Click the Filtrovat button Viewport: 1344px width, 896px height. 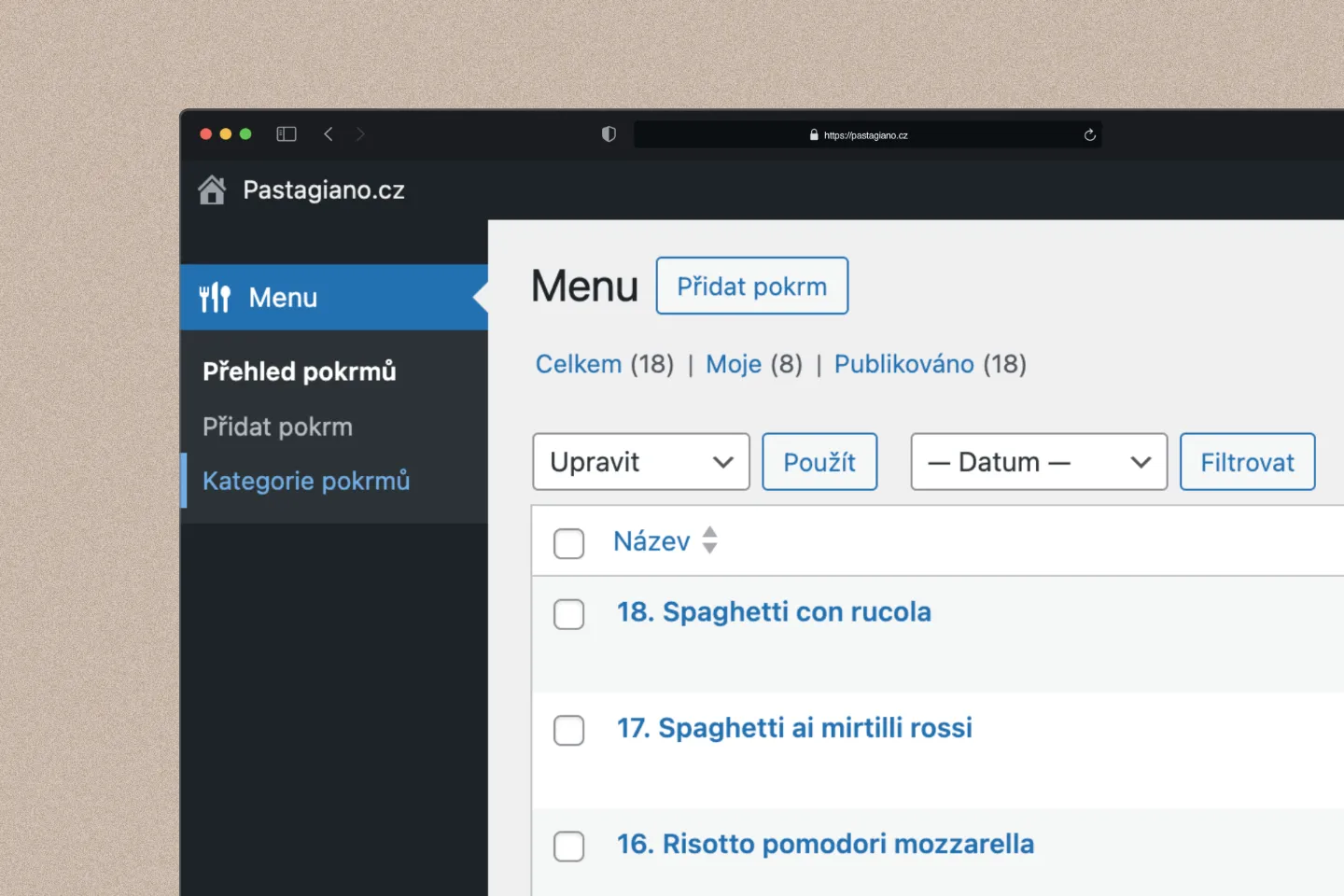[x=1248, y=462]
